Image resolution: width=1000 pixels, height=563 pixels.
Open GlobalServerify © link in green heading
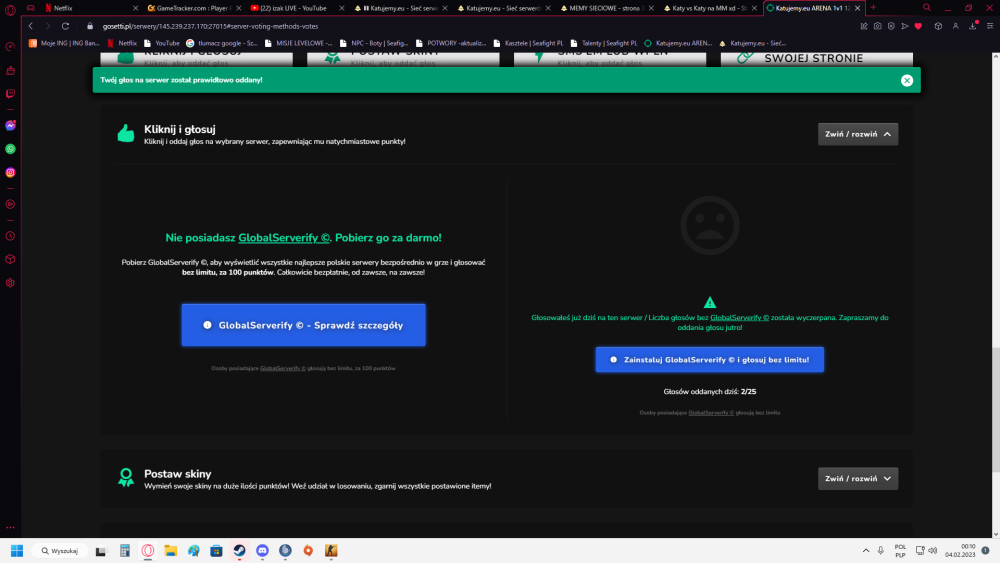pos(284,238)
